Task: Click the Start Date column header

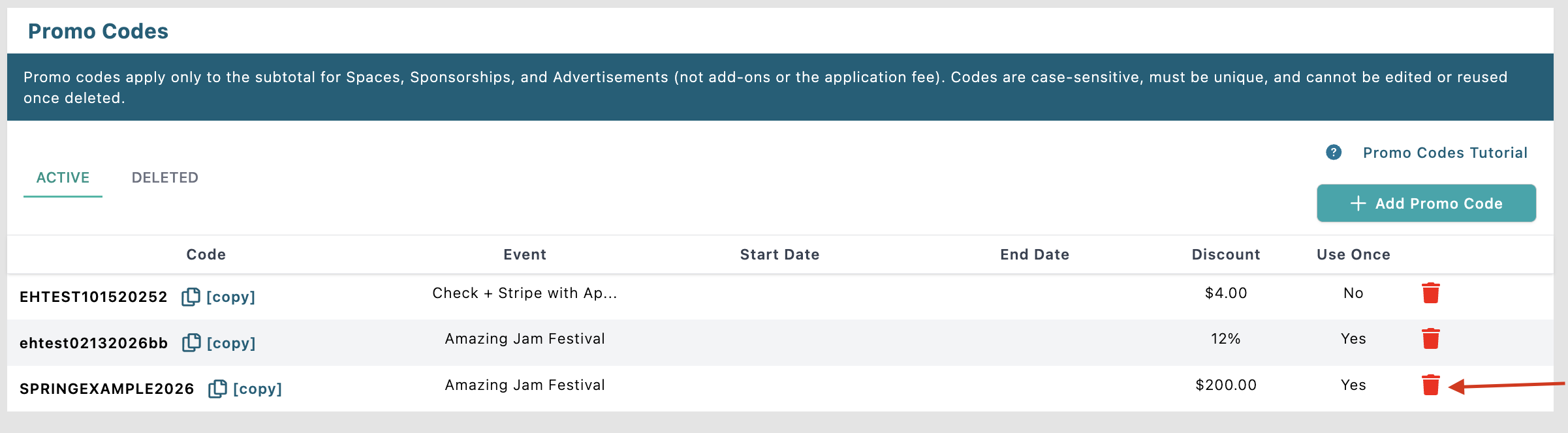Action: pyautogui.click(x=779, y=254)
